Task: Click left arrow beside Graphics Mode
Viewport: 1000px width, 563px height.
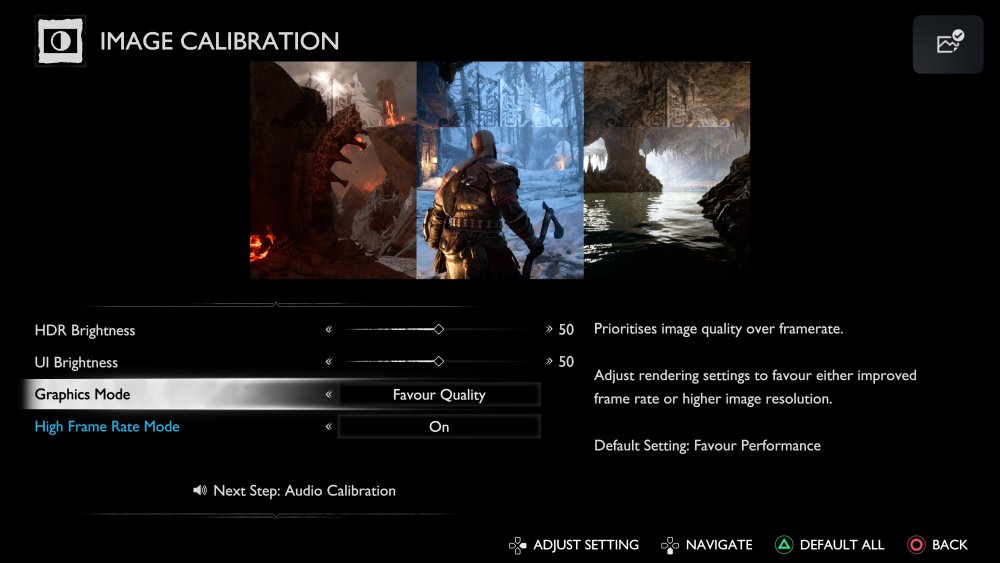Action: point(328,395)
